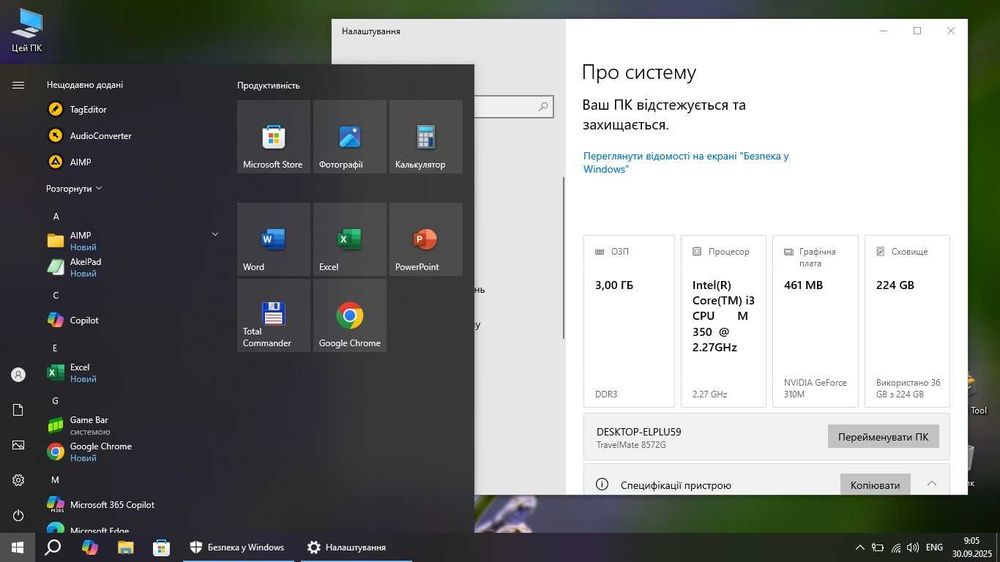Viewport: 1000px width, 562px height.
Task: Click the settings search box magnifier
Action: click(x=543, y=107)
